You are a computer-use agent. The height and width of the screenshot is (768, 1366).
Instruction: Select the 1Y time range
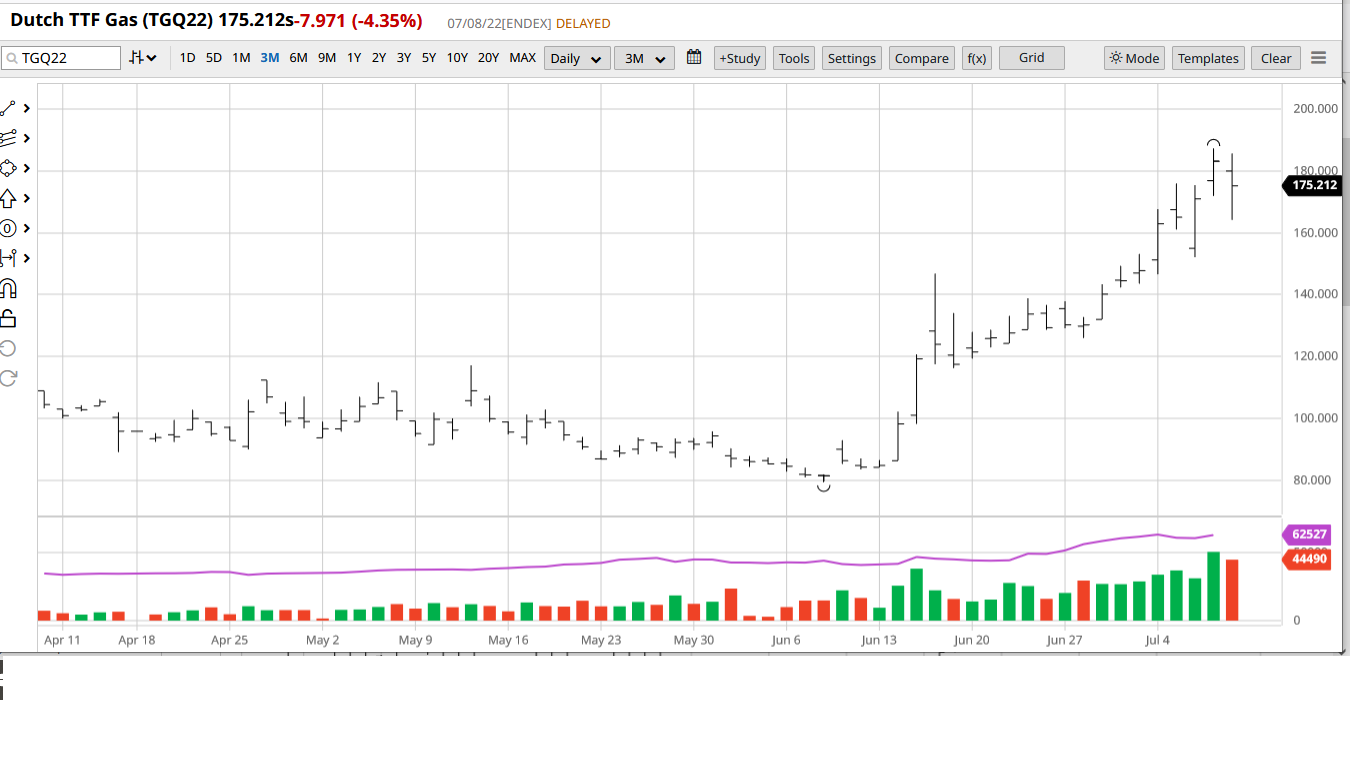pyautogui.click(x=354, y=58)
